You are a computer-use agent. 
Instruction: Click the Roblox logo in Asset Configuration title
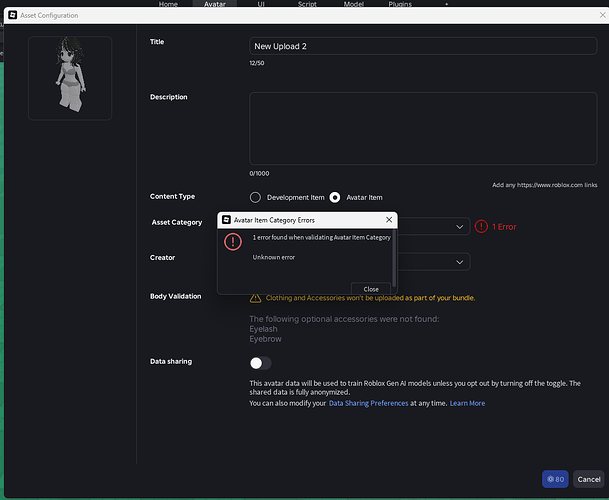(x=12, y=15)
